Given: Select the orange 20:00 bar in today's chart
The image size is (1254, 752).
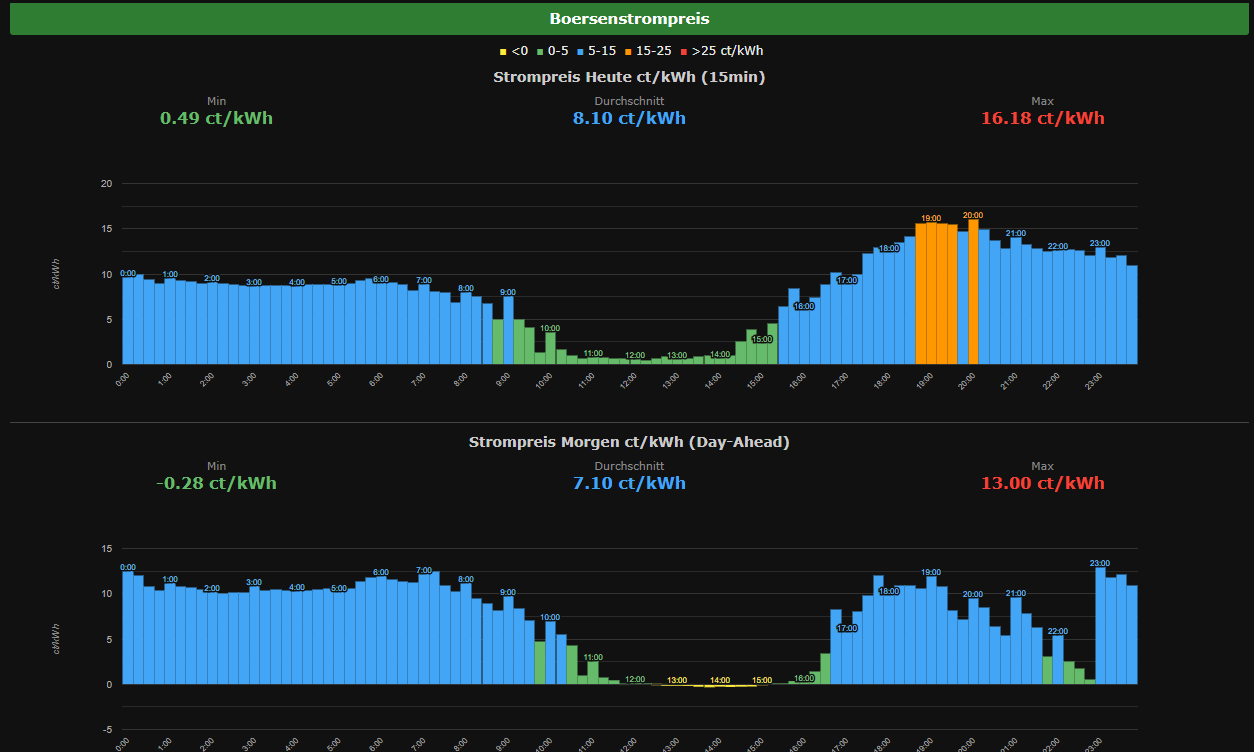Looking at the screenshot, I should click(973, 290).
